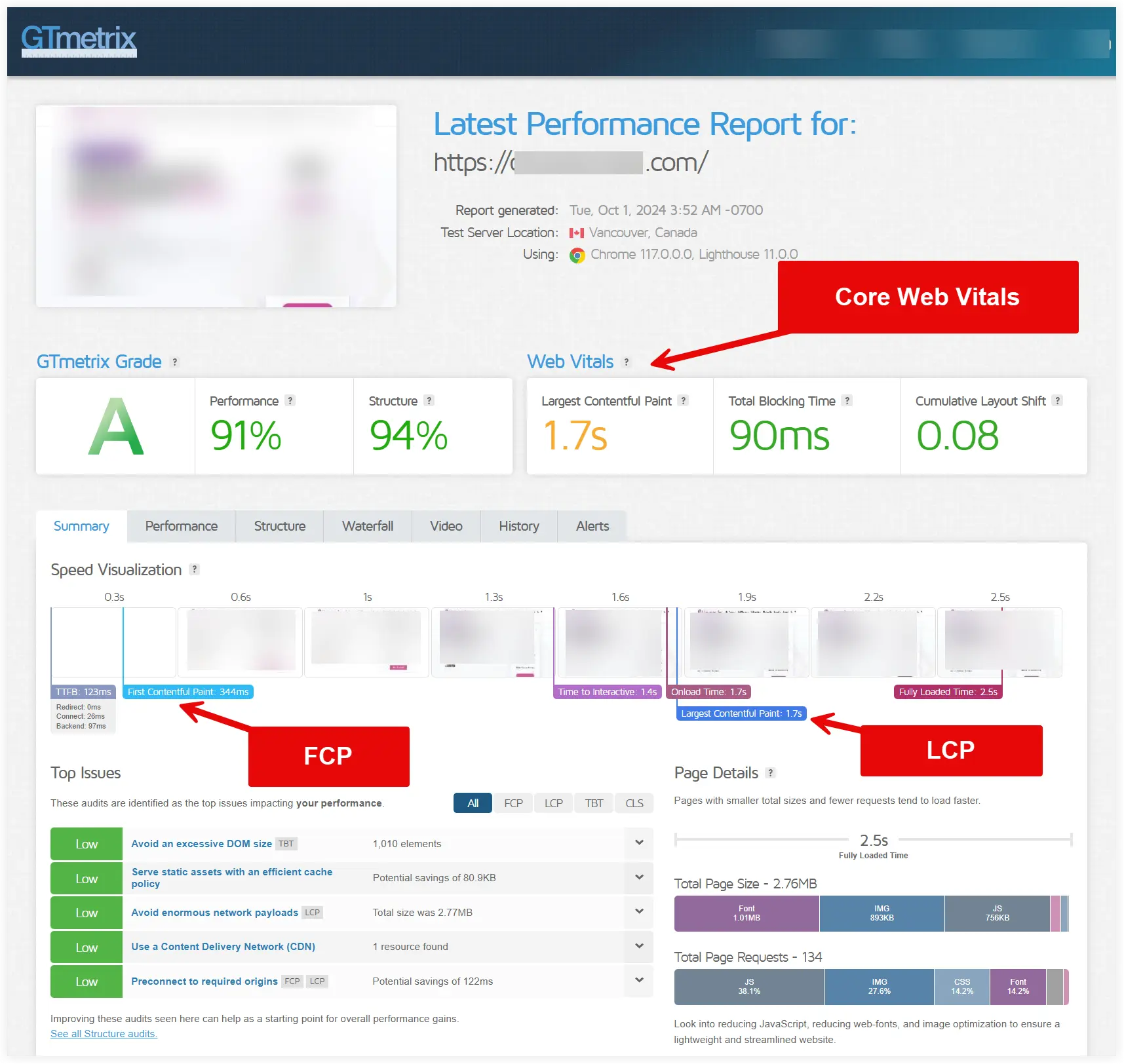
Task: Open 'Use a Content Delivery Network (CDN)' link
Action: (223, 947)
